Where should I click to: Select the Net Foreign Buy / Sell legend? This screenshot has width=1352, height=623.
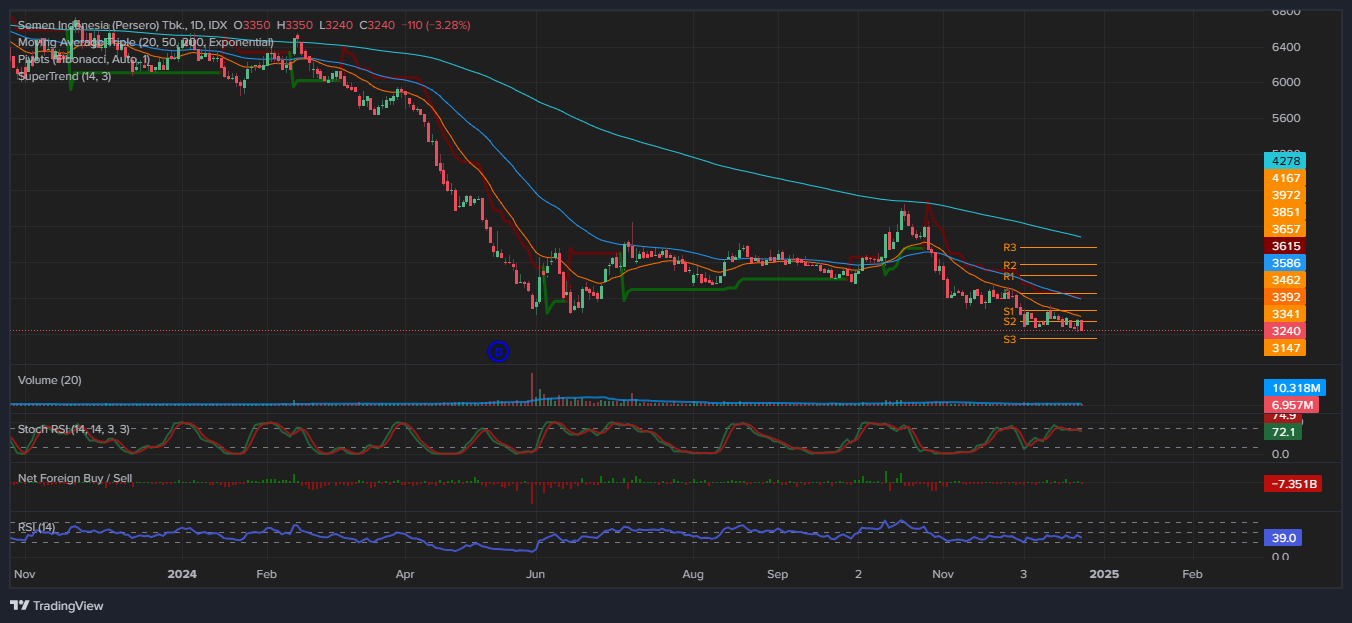coord(75,478)
